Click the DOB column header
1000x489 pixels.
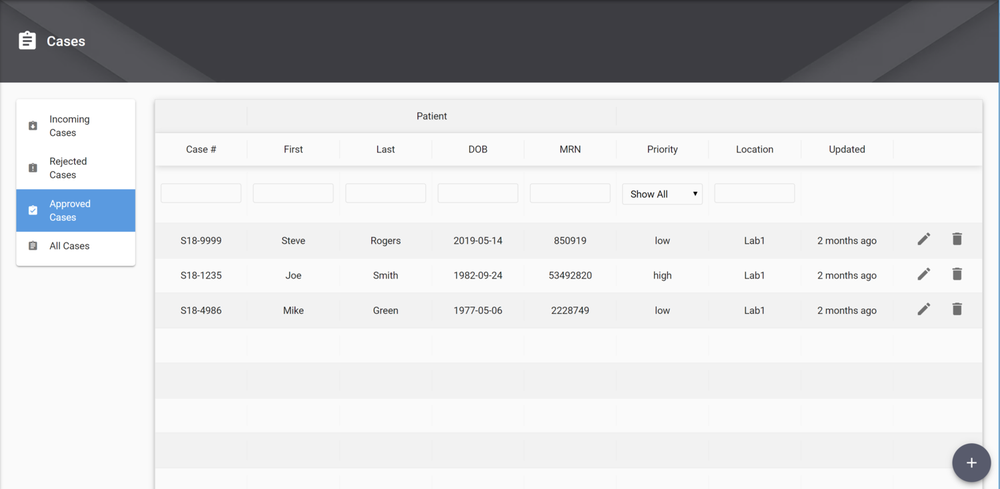[x=478, y=149]
